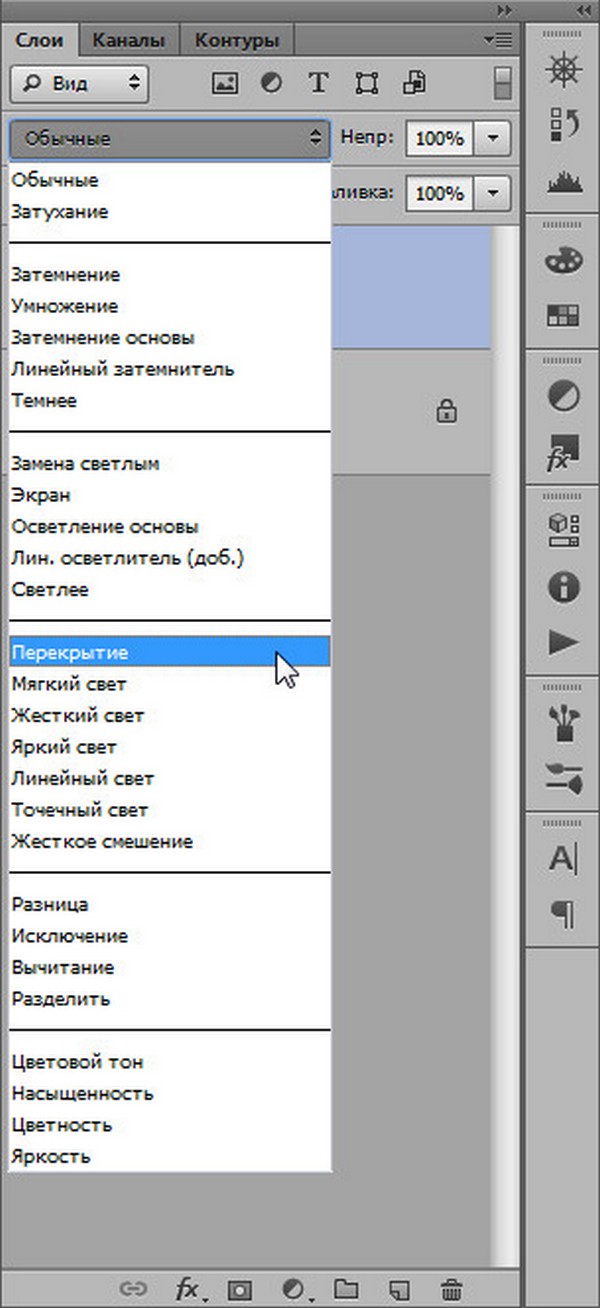Create a new layer icon
This screenshot has height=1308, width=600.
pos(399,1289)
